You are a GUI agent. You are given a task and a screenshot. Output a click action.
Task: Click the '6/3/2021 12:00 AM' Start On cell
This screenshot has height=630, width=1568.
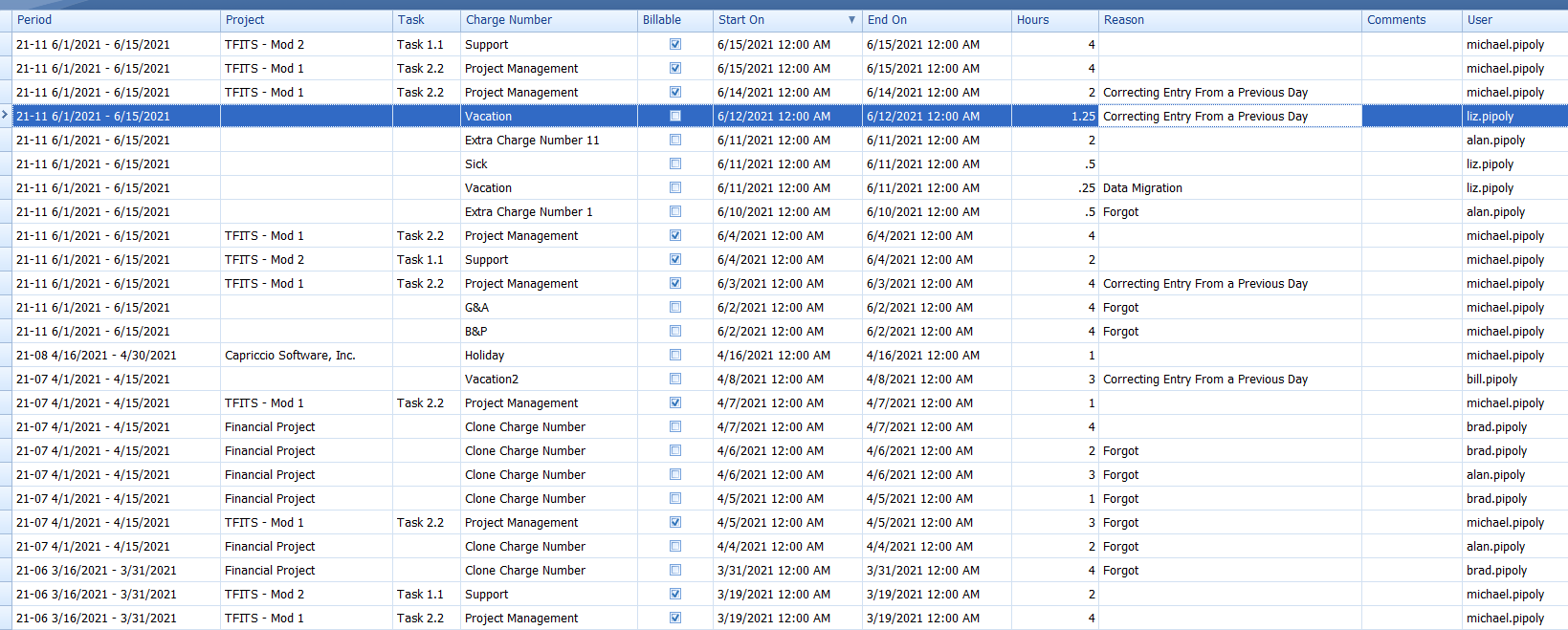[788, 283]
